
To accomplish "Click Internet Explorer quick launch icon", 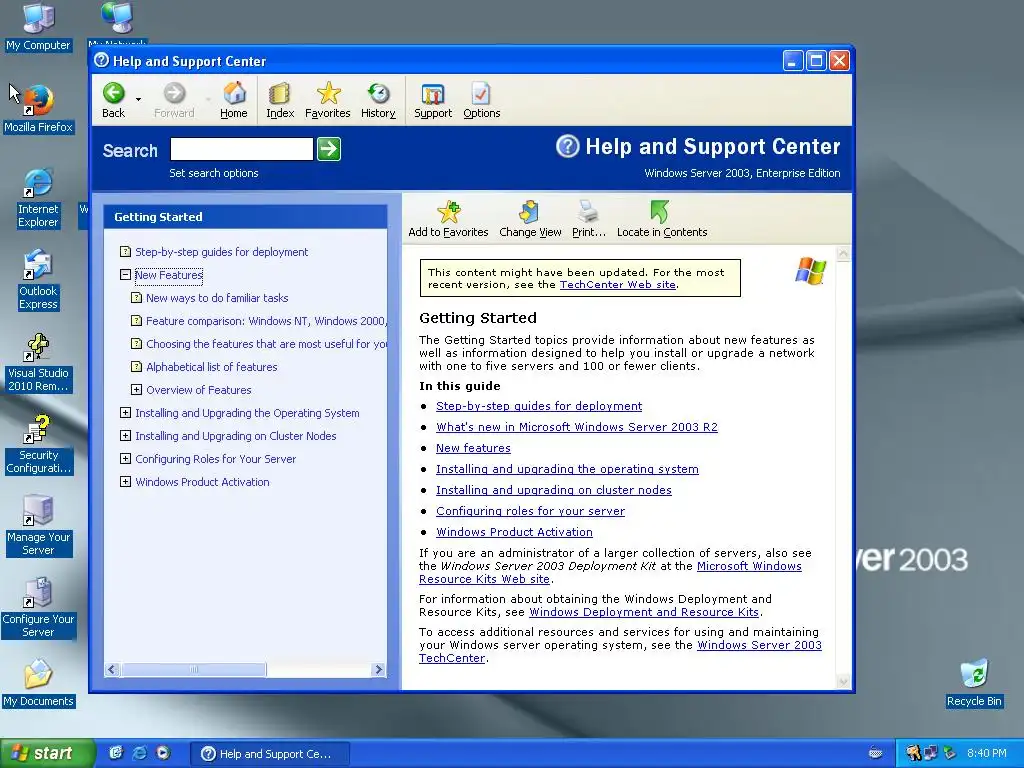I will (x=139, y=753).
